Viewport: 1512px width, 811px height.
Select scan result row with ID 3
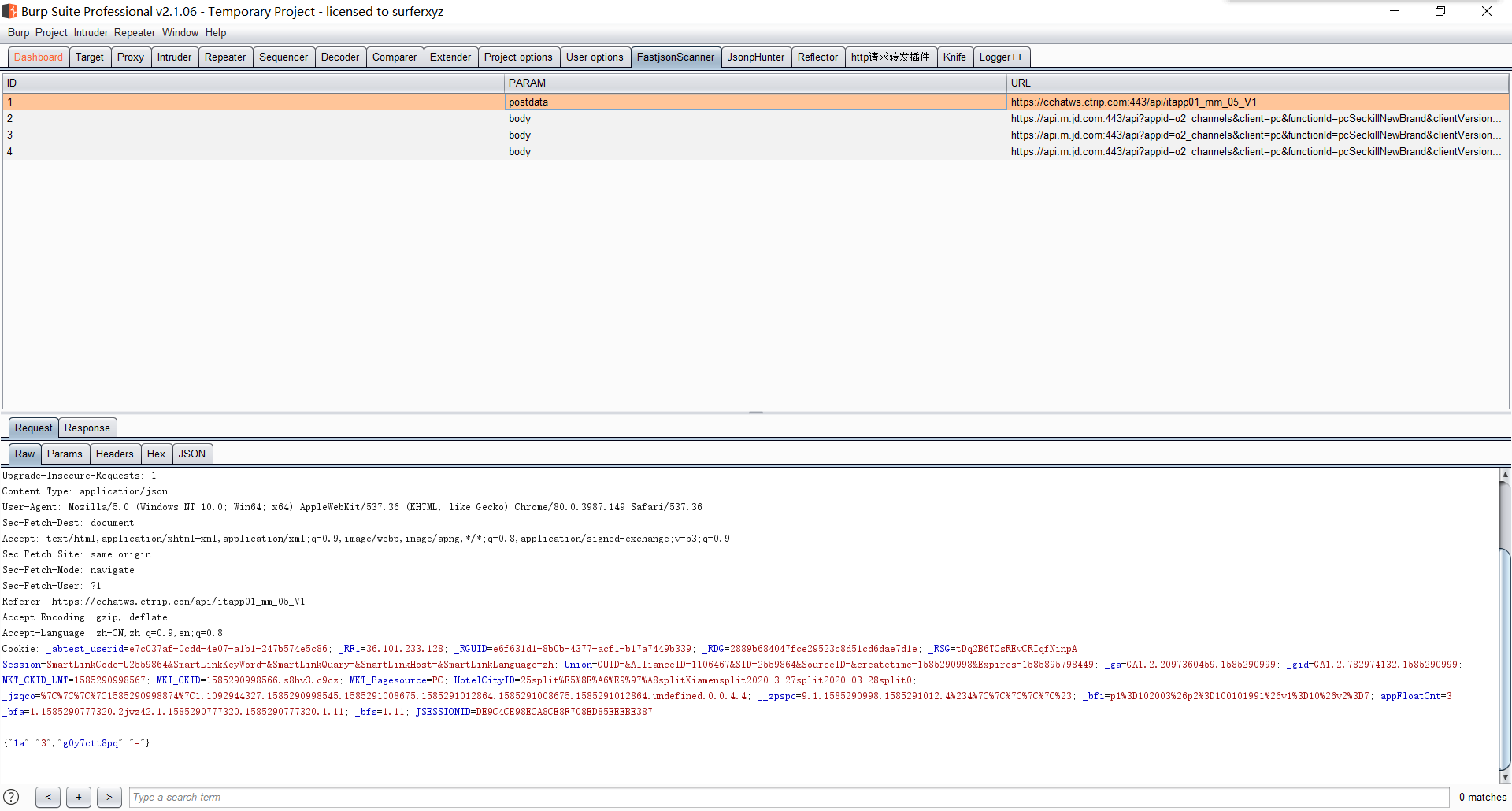click(756, 135)
